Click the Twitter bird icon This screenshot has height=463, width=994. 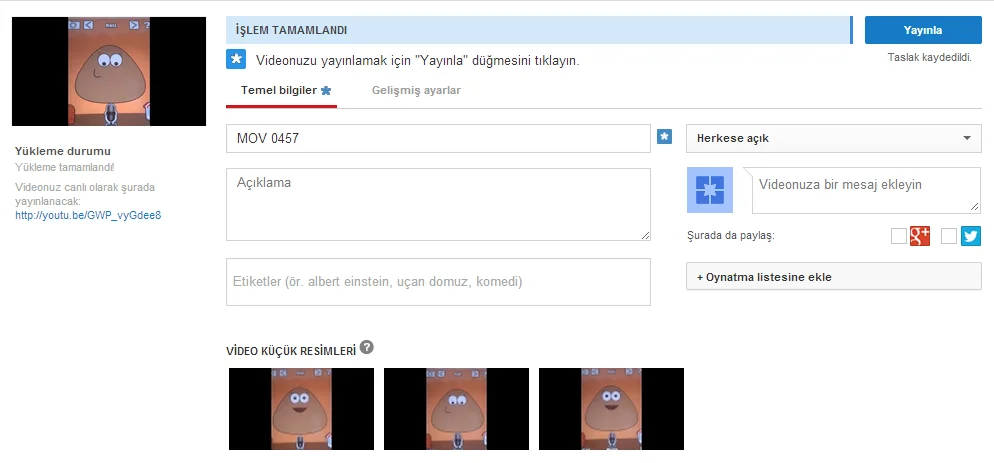coord(971,236)
